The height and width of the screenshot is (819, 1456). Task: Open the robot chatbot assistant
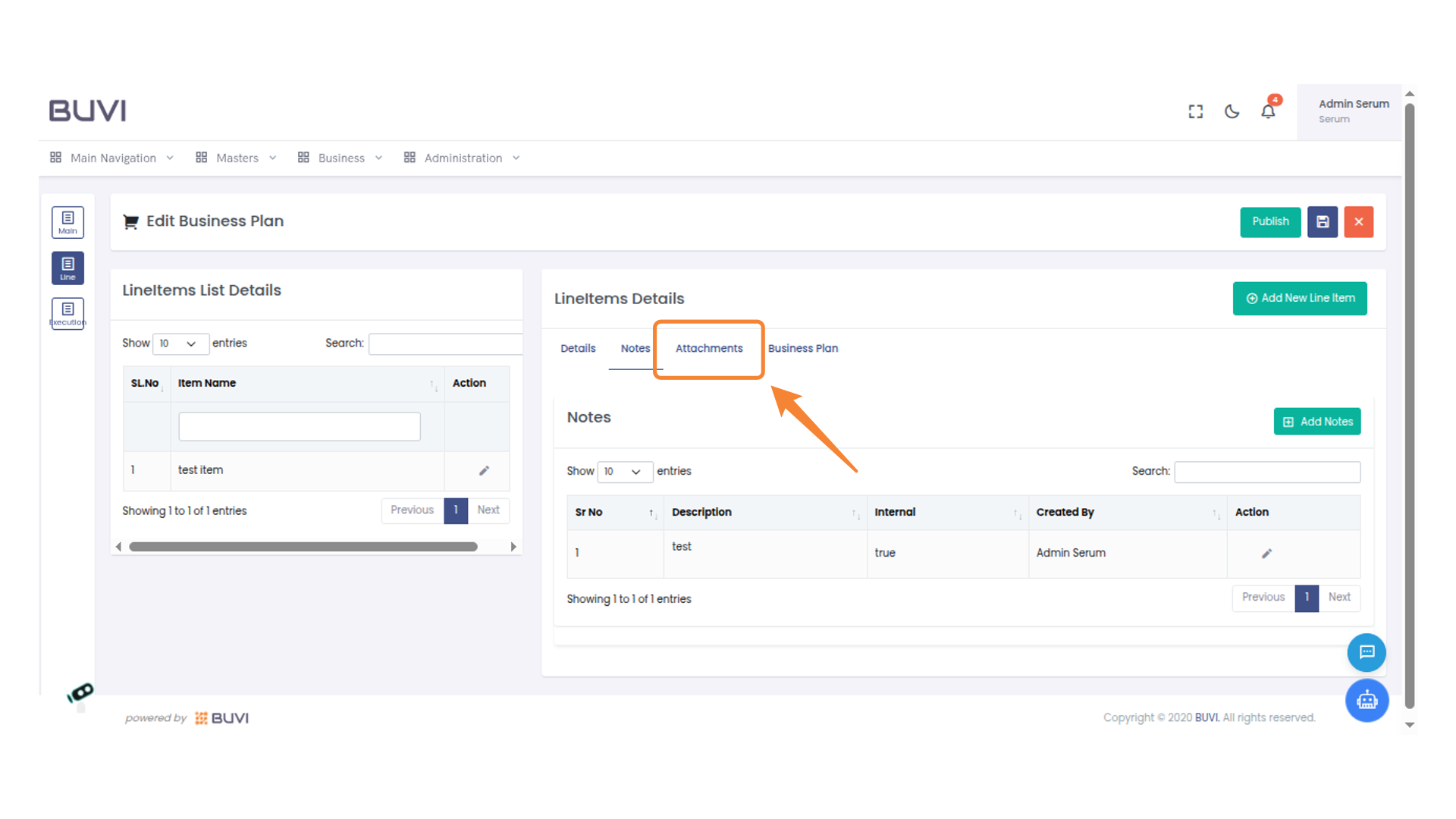coord(1367,700)
